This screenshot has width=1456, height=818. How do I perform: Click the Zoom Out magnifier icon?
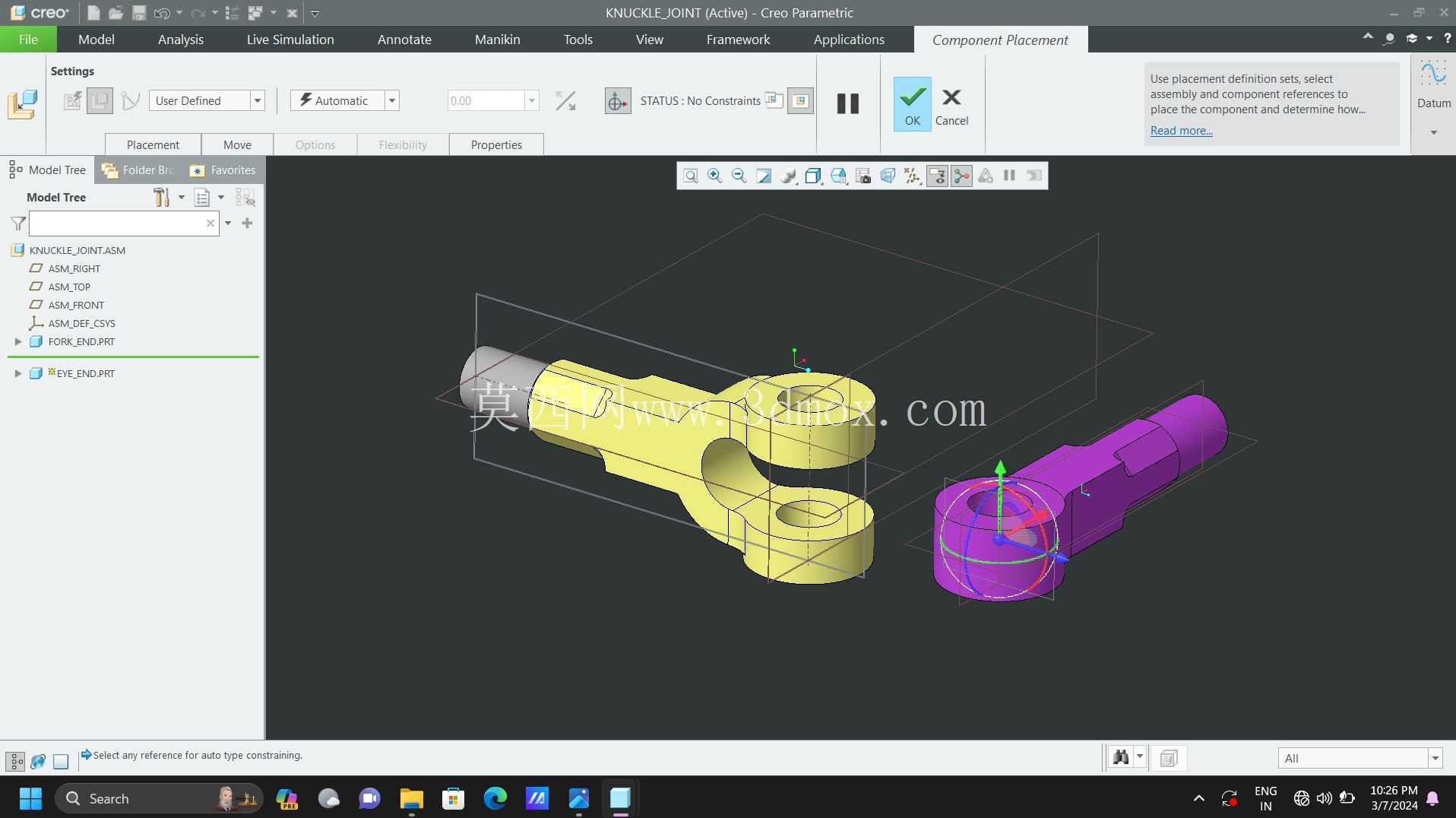[x=739, y=176]
